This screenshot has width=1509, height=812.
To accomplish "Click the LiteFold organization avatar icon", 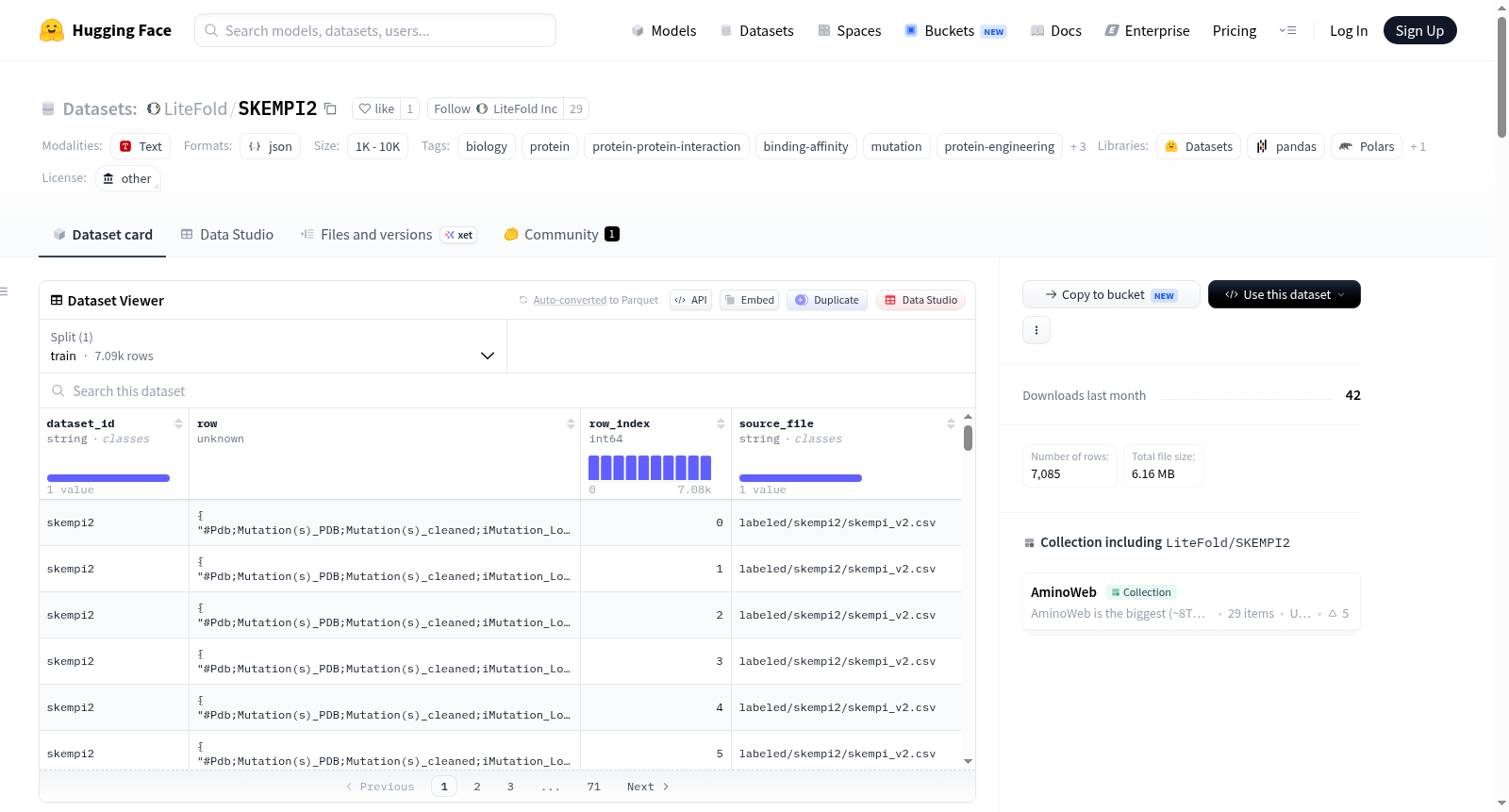I will tap(154, 108).
